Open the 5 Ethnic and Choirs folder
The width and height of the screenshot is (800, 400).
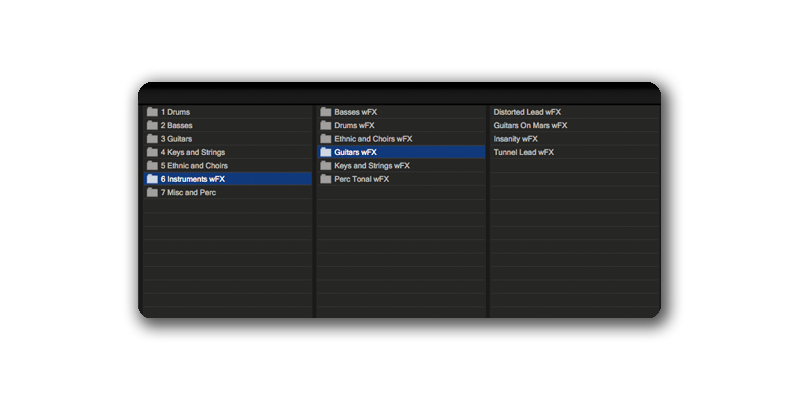[x=194, y=166]
